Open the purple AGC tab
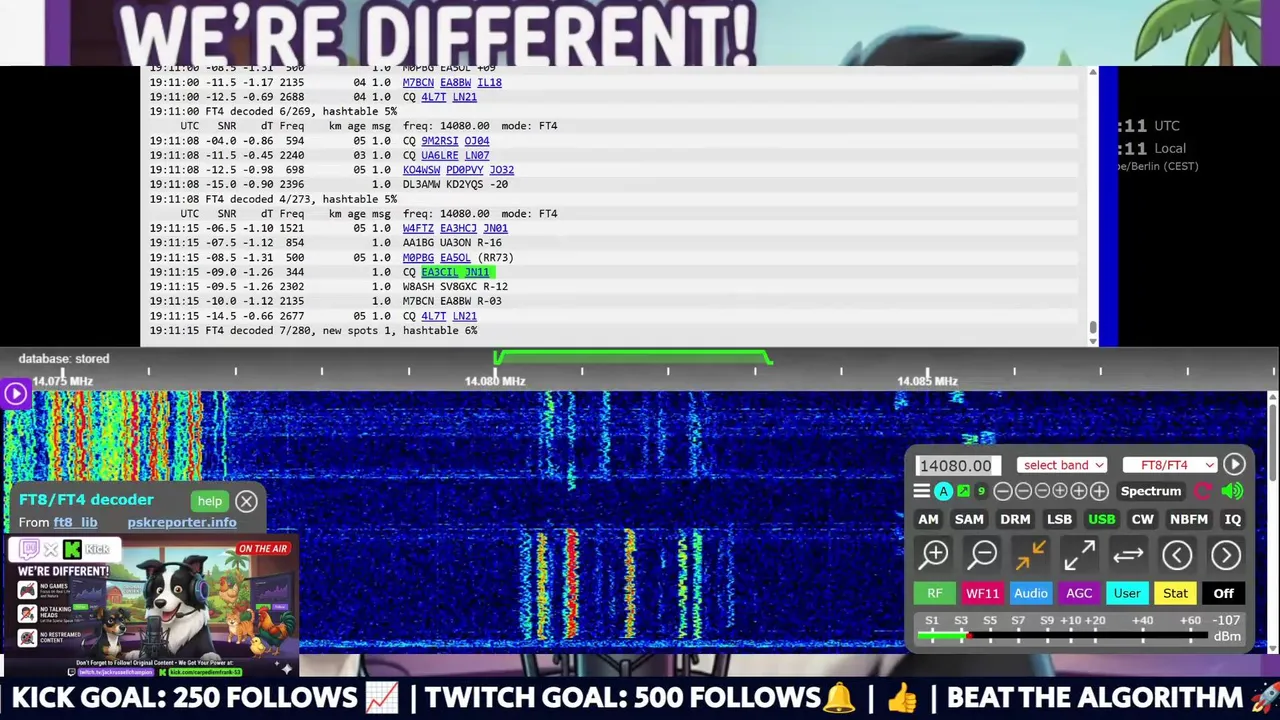Screen dimensions: 1280x720 [1079, 593]
